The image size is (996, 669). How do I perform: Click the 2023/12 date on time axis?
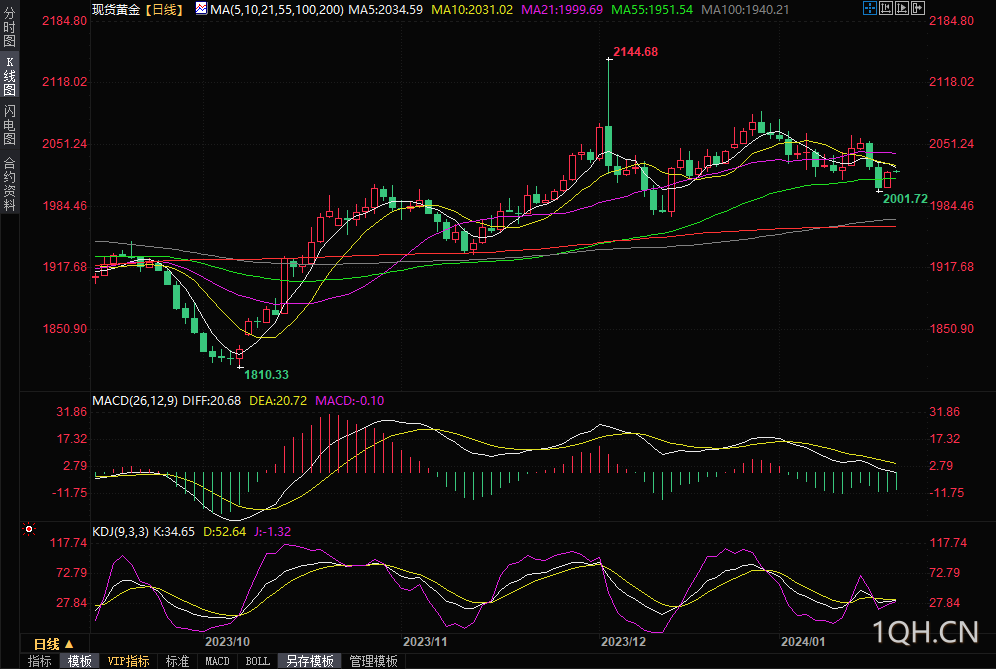627,641
